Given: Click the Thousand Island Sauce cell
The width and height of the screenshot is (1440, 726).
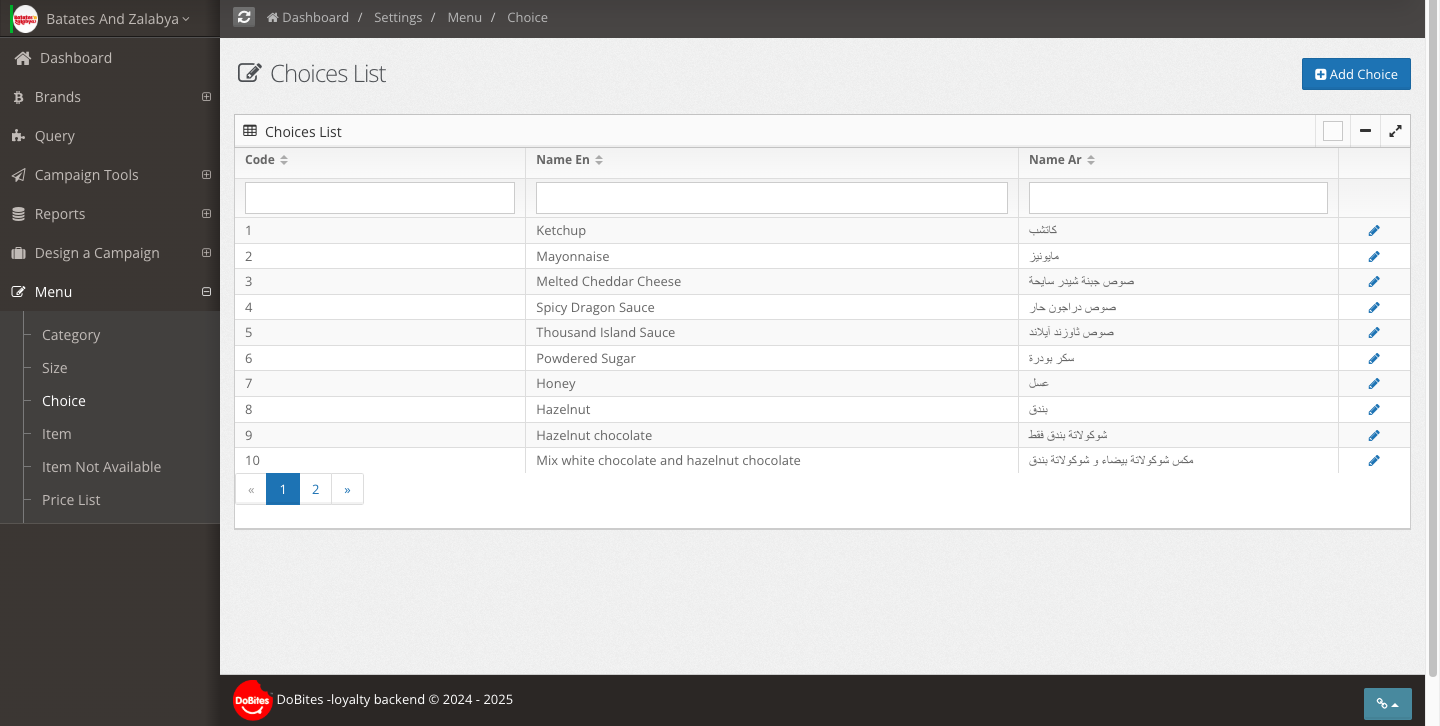Looking at the screenshot, I should [x=772, y=333].
